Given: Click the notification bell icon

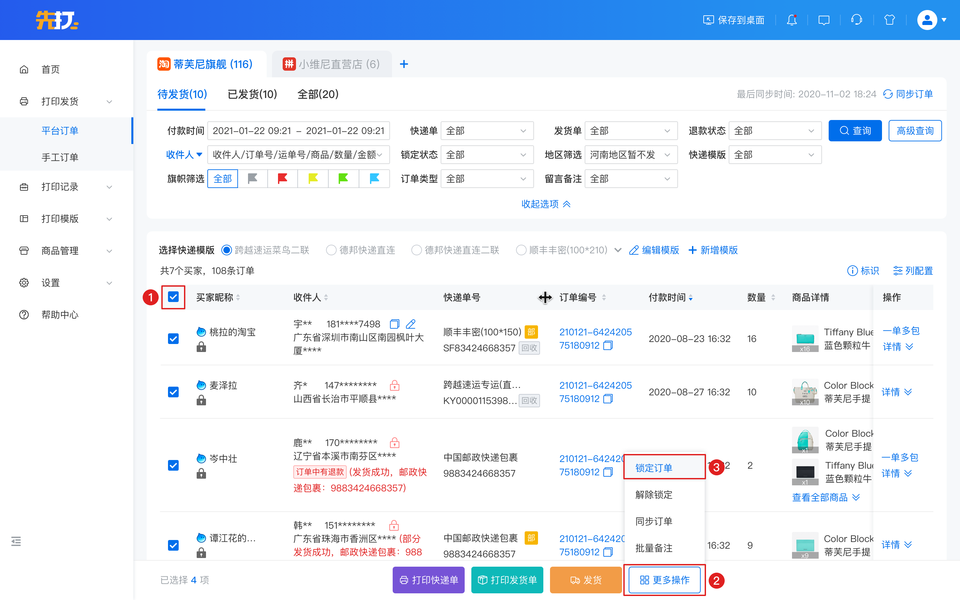Looking at the screenshot, I should click(x=792, y=20).
